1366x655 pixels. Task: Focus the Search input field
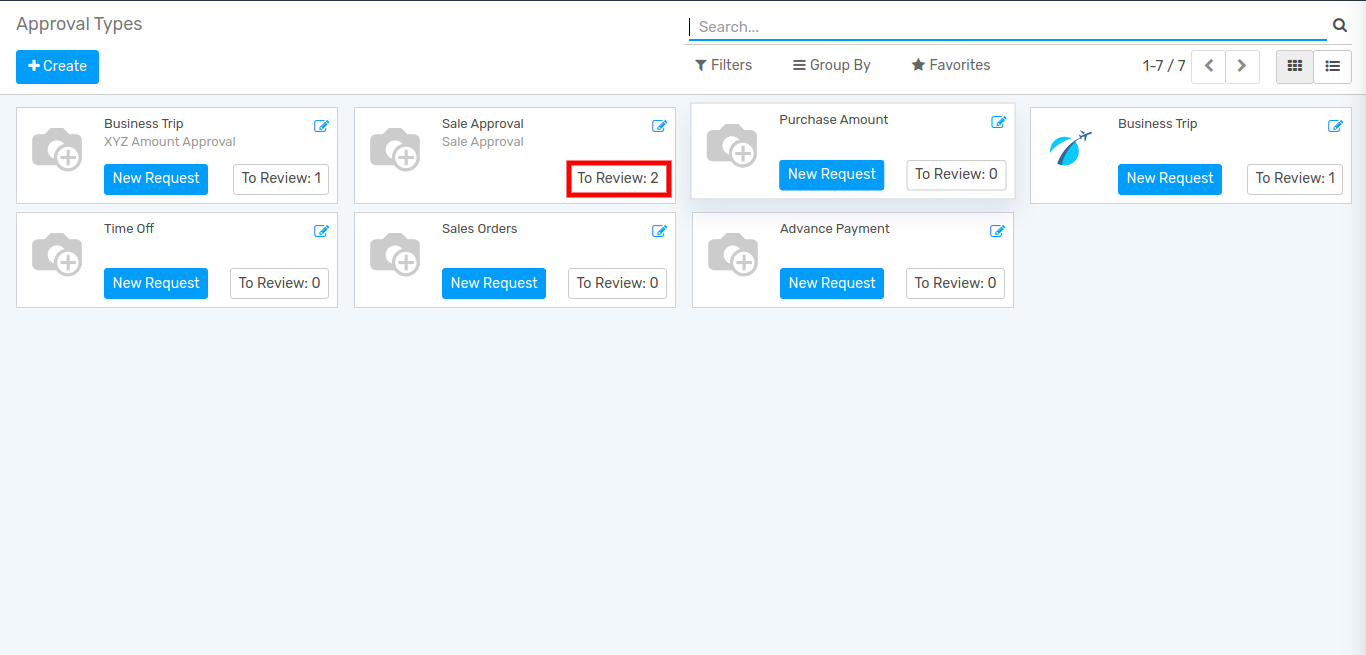point(1007,27)
